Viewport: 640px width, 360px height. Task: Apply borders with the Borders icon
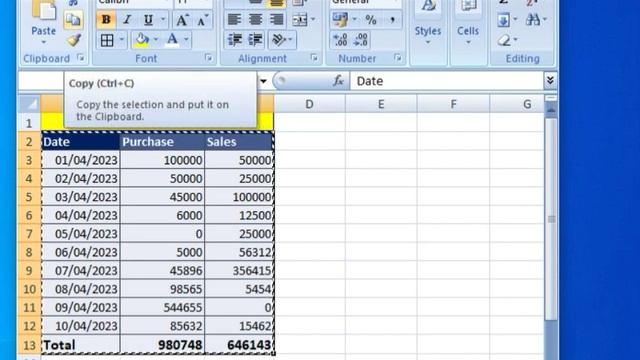click(107, 40)
